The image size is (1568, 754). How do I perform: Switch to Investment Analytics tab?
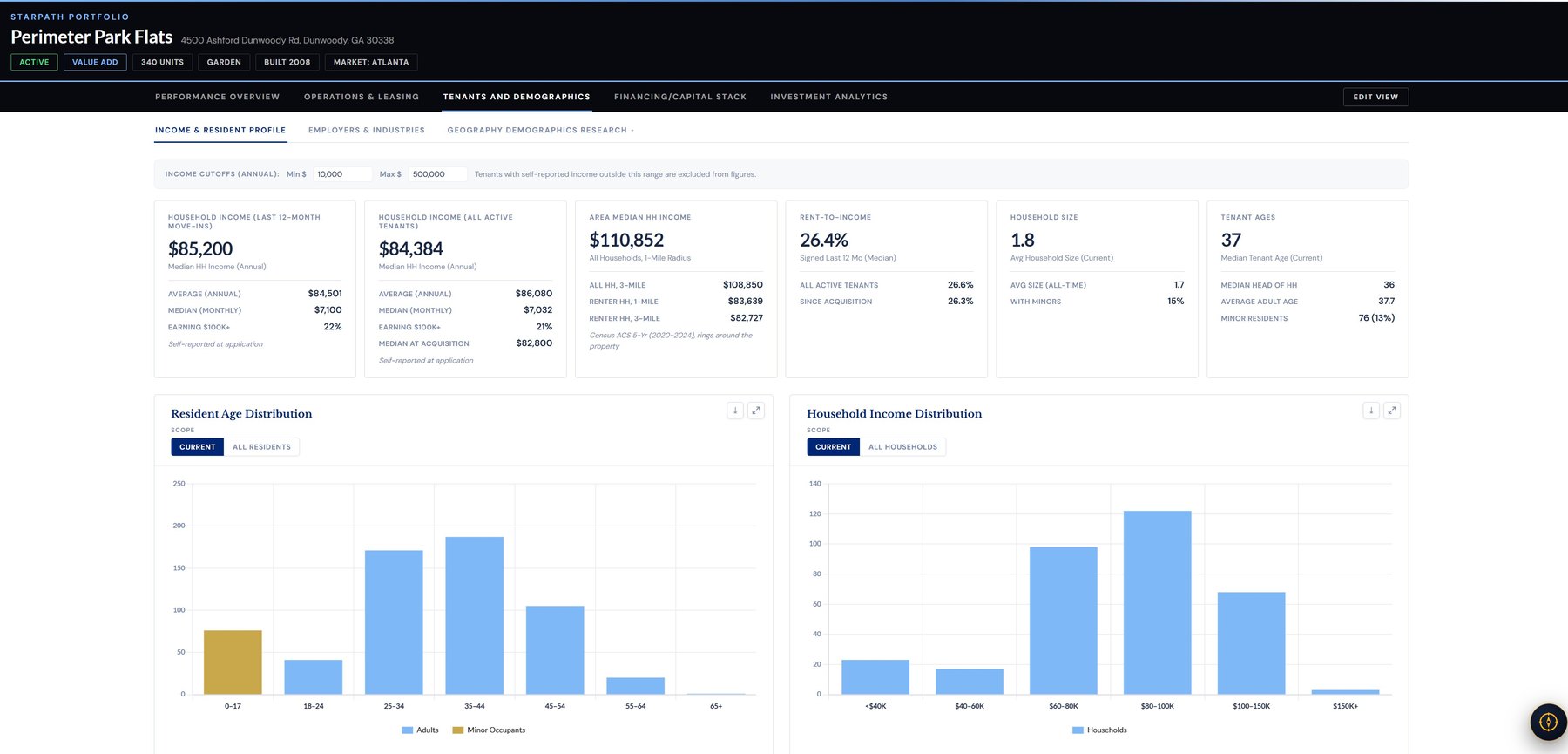(829, 97)
